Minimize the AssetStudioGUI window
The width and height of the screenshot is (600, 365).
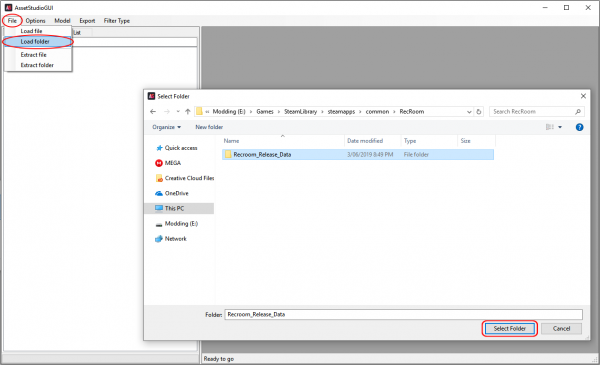pos(545,8)
